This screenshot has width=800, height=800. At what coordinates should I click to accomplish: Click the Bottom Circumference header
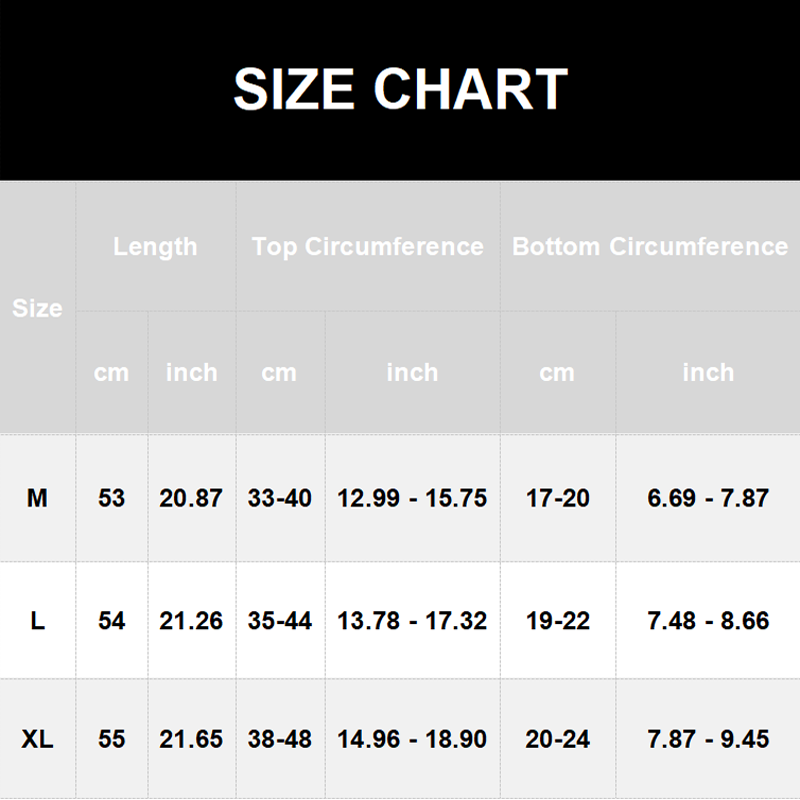pyautogui.click(x=650, y=247)
